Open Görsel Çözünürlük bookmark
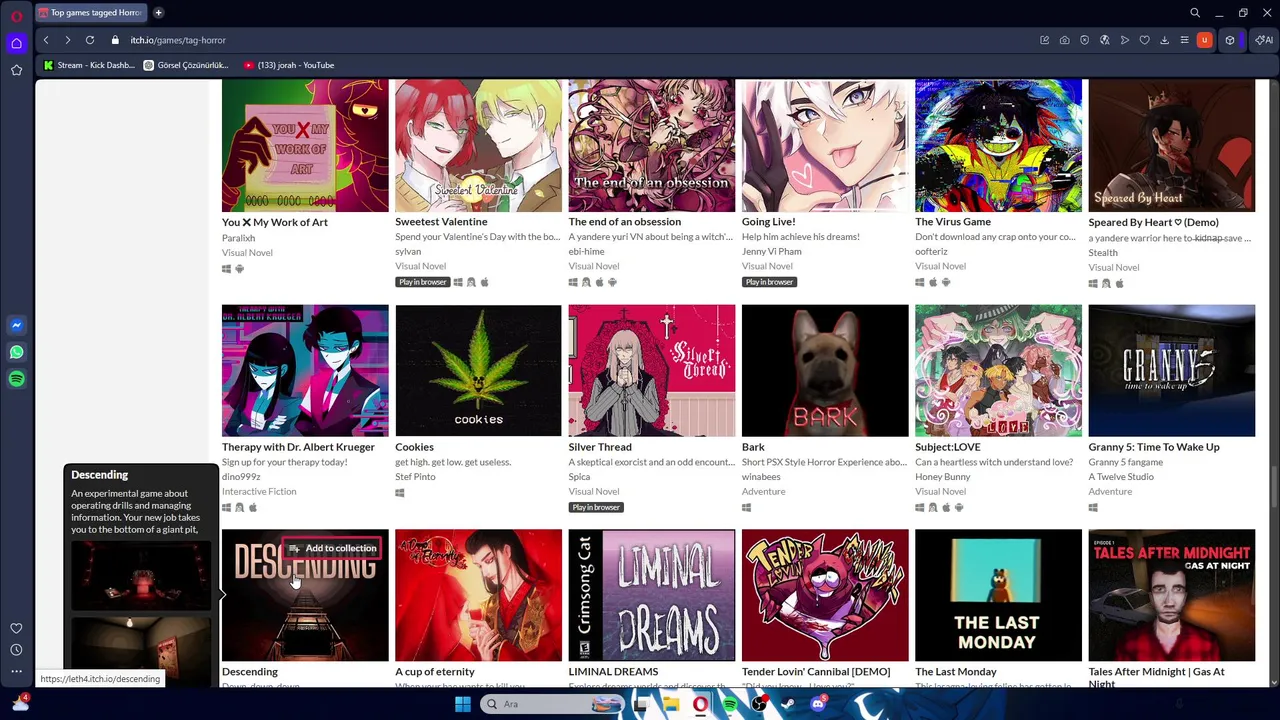 186,65
